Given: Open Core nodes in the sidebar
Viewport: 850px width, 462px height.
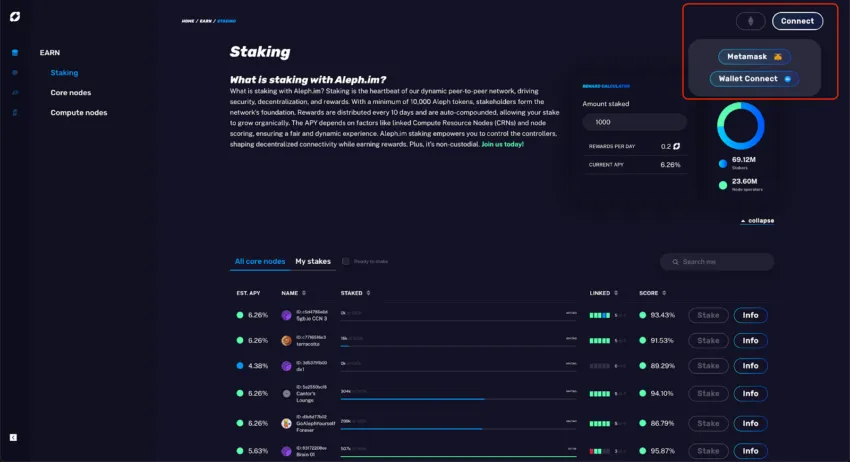Looking at the screenshot, I should pyautogui.click(x=70, y=93).
